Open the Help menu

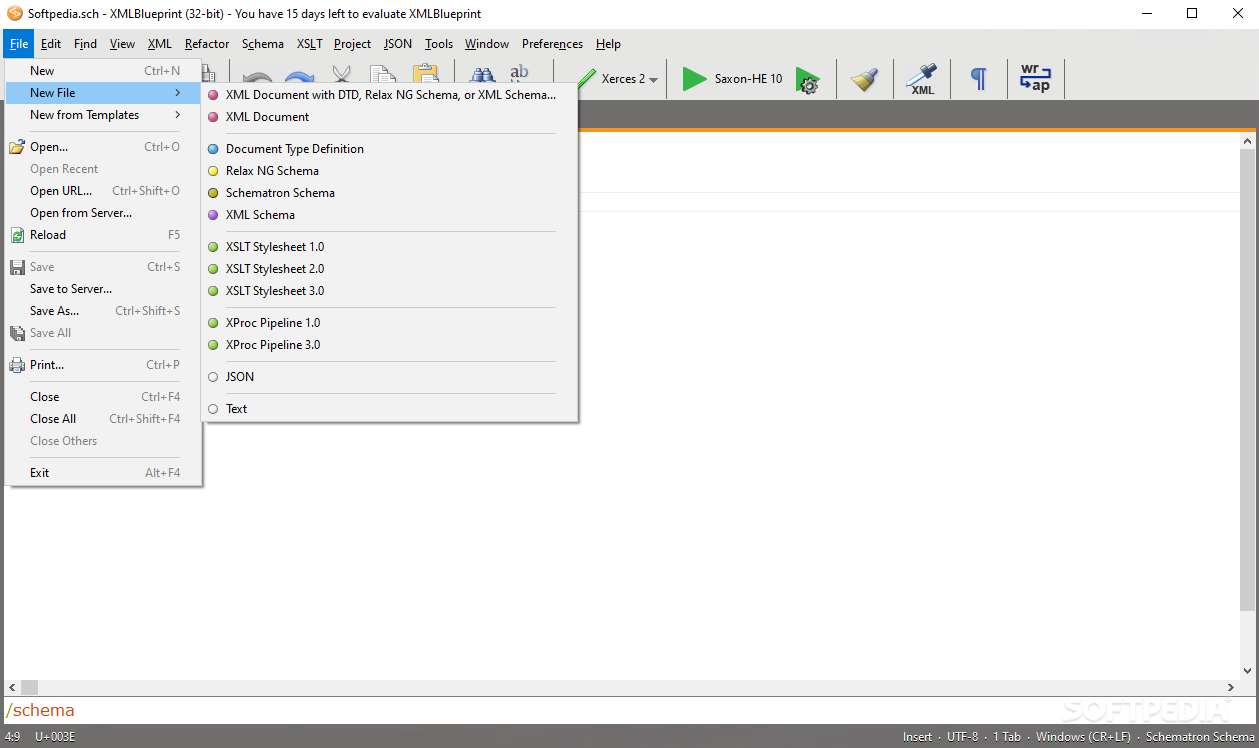(x=608, y=44)
